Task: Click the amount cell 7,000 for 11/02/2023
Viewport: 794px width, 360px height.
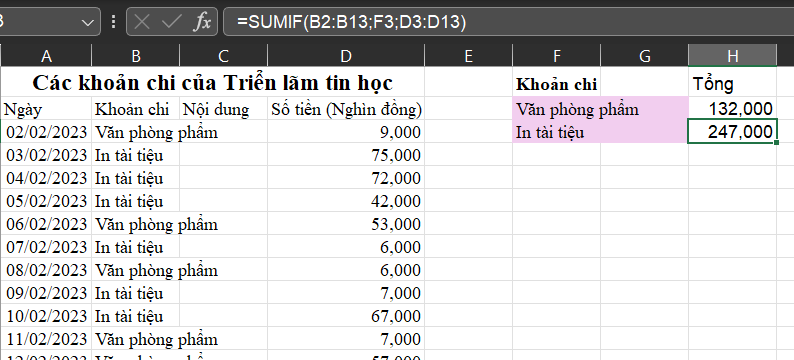Action: [x=346, y=339]
